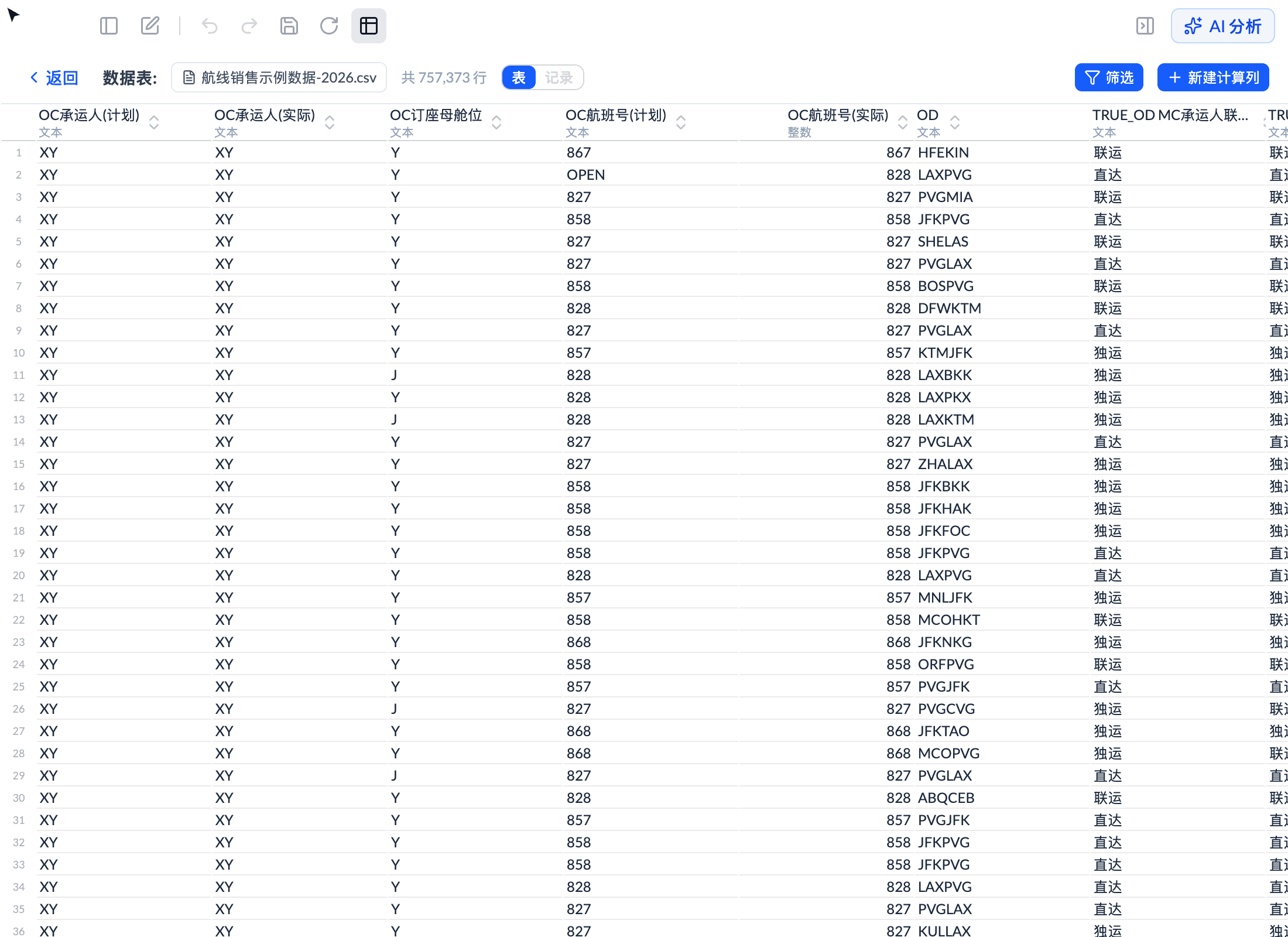Select the ORFPVG cell in row 24
The width and height of the screenshot is (1288, 937).
click(1001, 664)
